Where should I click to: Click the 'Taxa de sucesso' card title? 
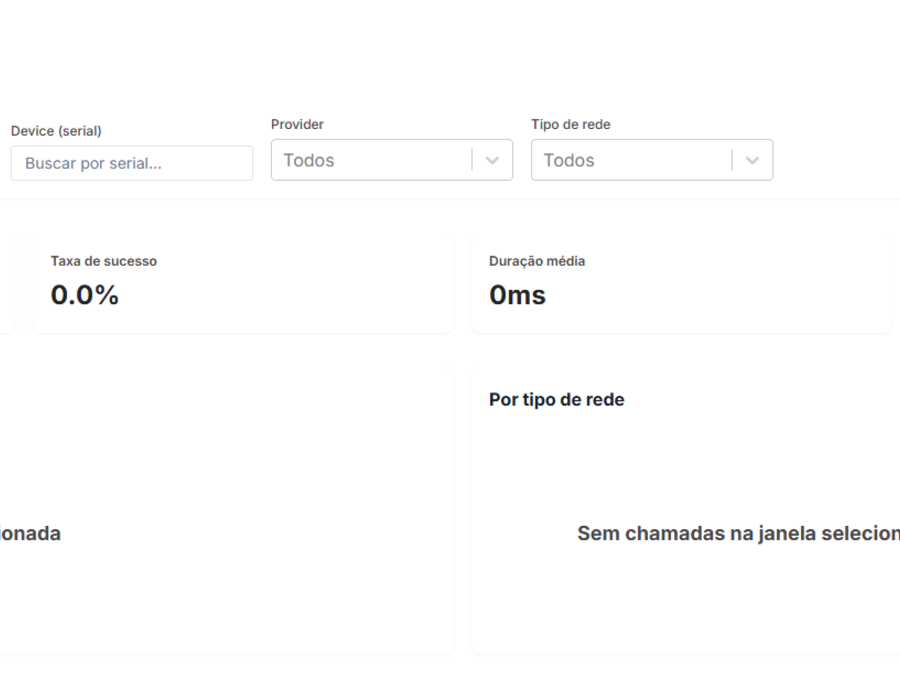[x=104, y=261]
